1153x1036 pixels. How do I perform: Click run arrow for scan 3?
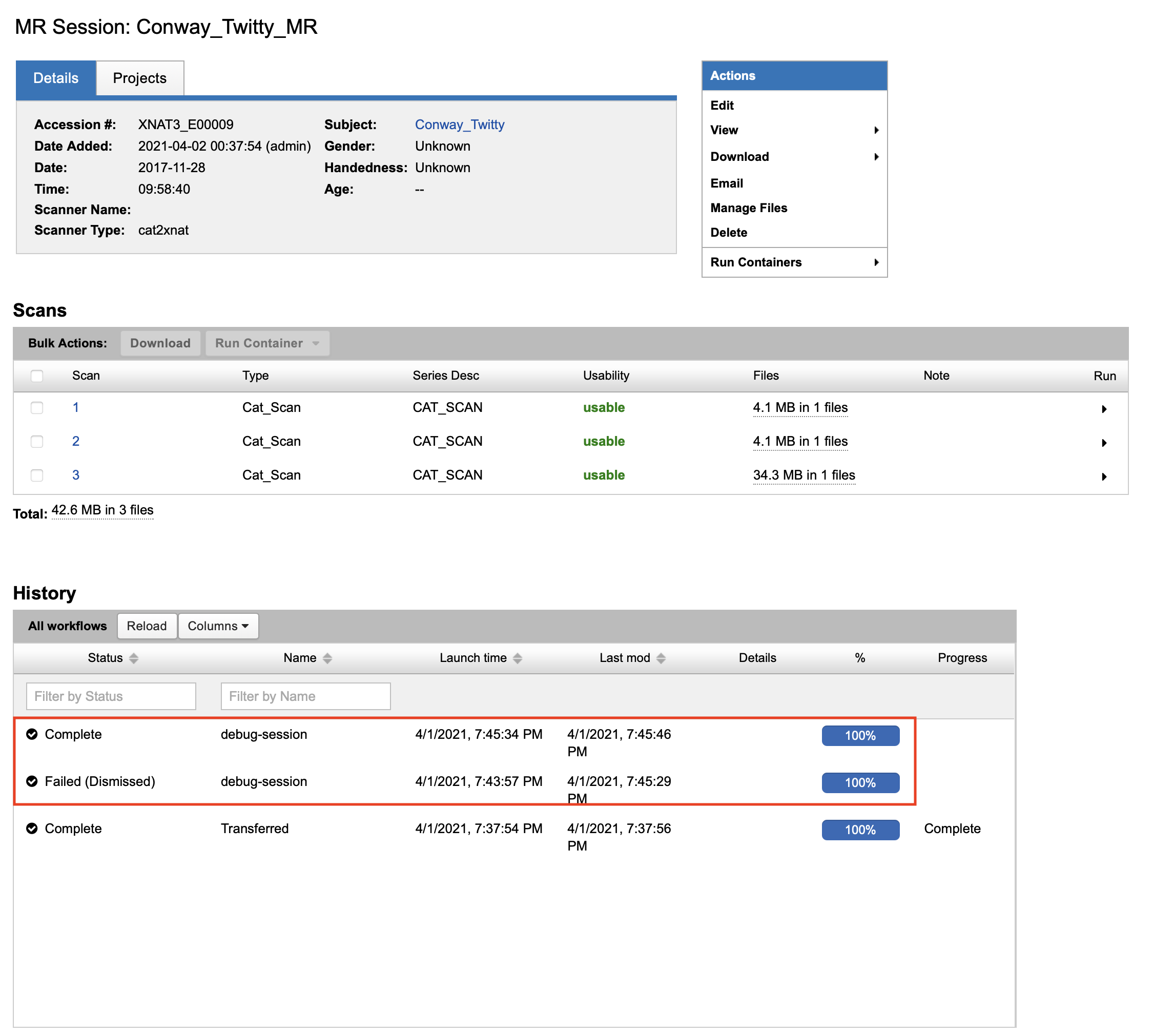(1103, 476)
